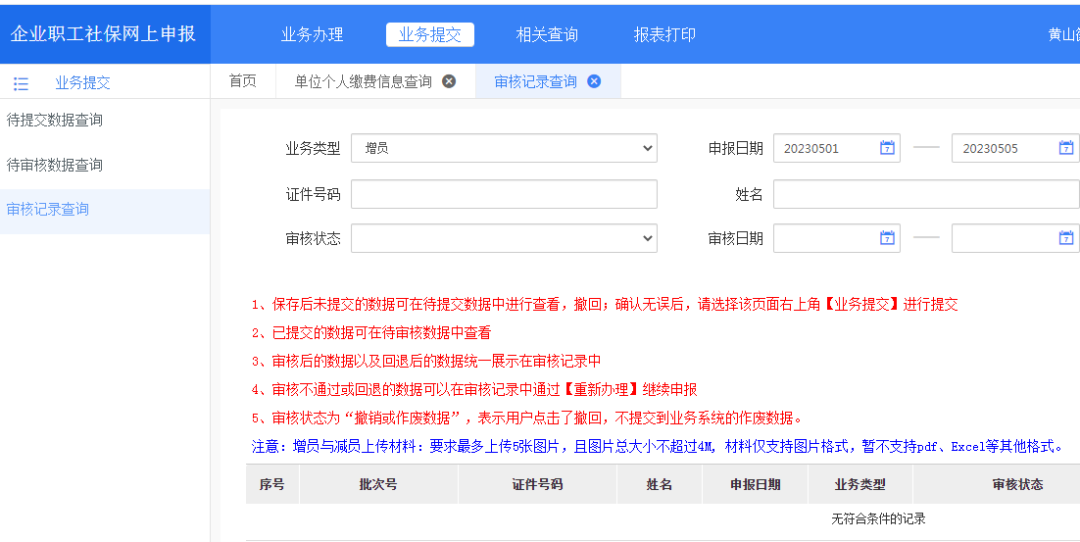The height and width of the screenshot is (542, 1080).
Task: Expand the 审核状态 dropdown
Action: (504, 238)
